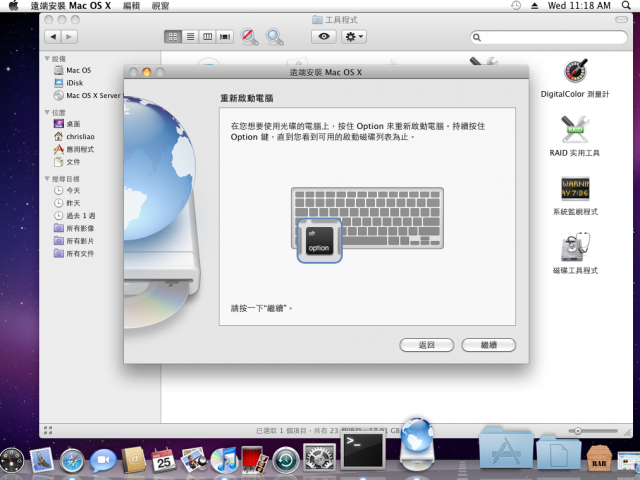This screenshot has width=640, height=480.
Task: Click the clock showing Wed 11:18 AM
Action: tap(579, 6)
